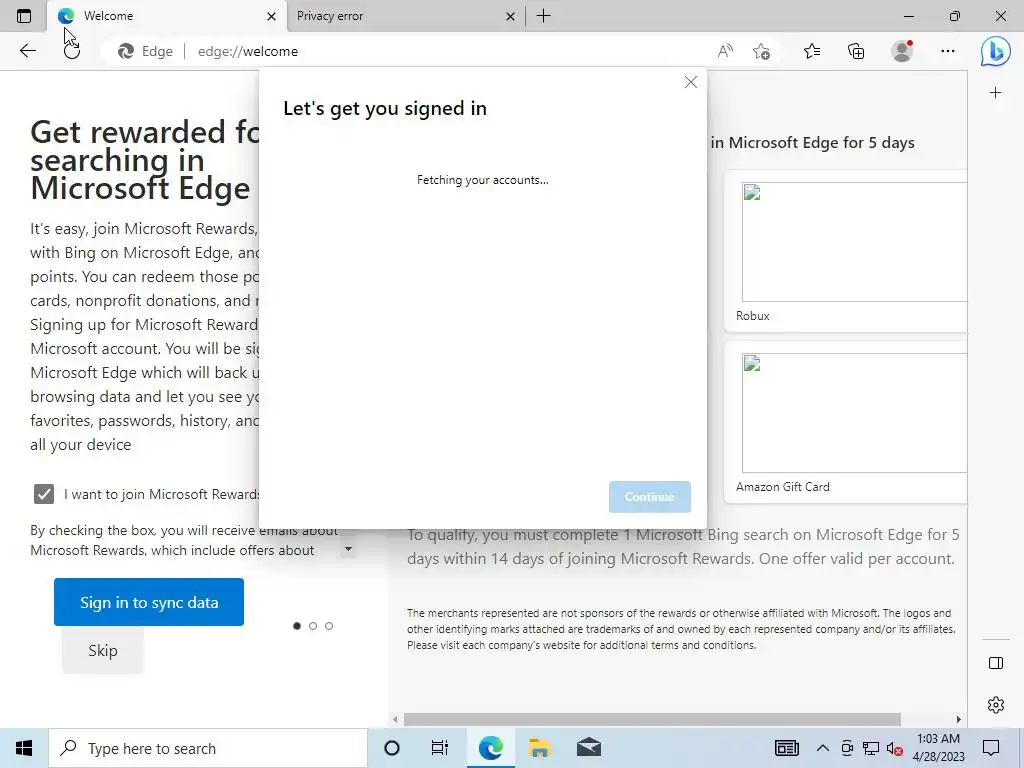Screen dimensions: 1024x768
Task: Open the Bing chat sidebar icon
Action: (995, 51)
